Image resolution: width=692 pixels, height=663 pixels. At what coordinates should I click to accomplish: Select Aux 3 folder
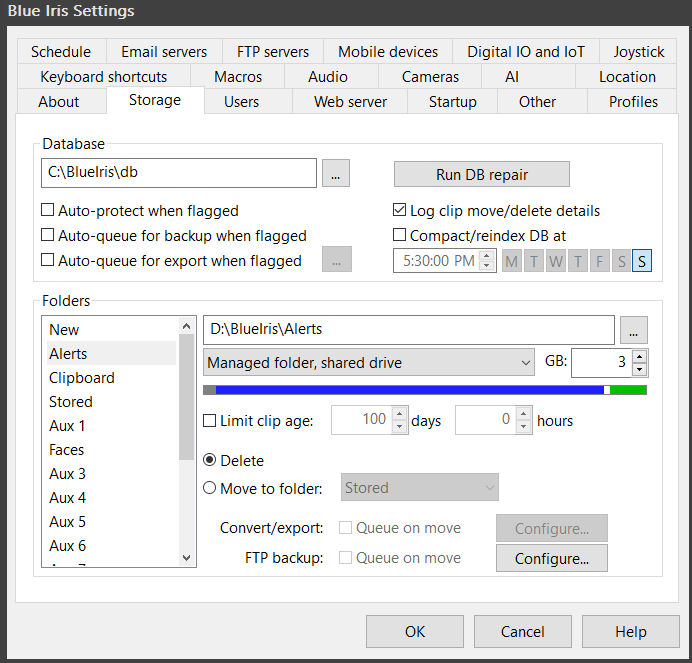pos(111,473)
